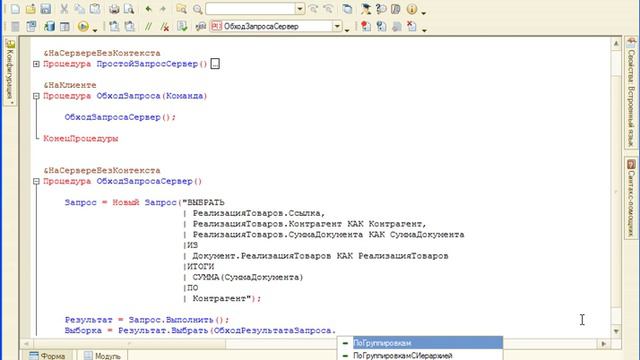
Task: Open the ОбходЗапросаСервер procedure list dropdown
Action: [337, 26]
